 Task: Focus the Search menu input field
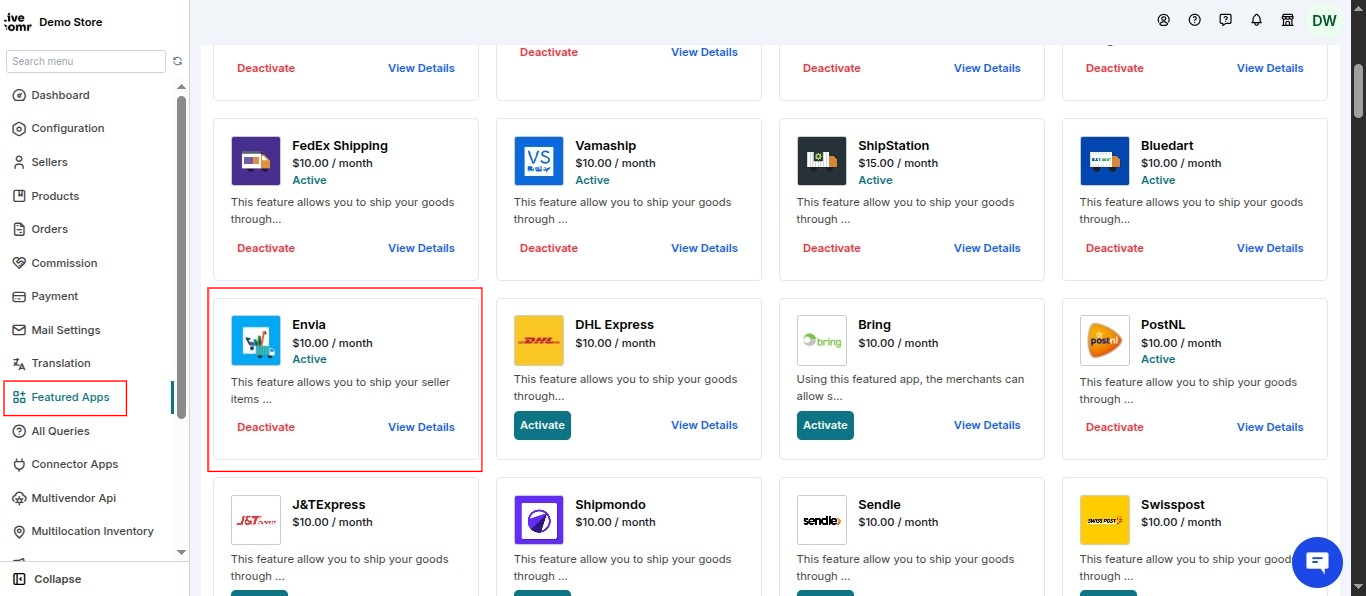click(x=86, y=61)
